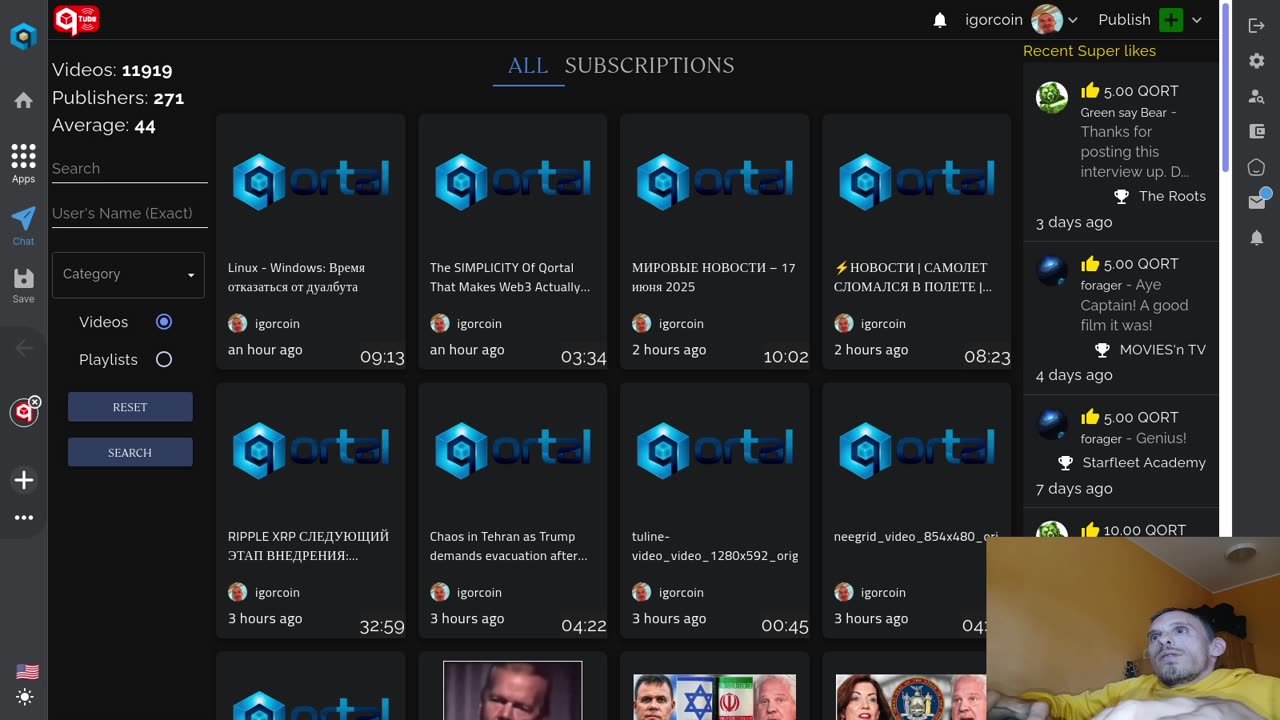Click the hexagon icon in the right toolbar
Screen dimensions: 1280x720
(1257, 167)
